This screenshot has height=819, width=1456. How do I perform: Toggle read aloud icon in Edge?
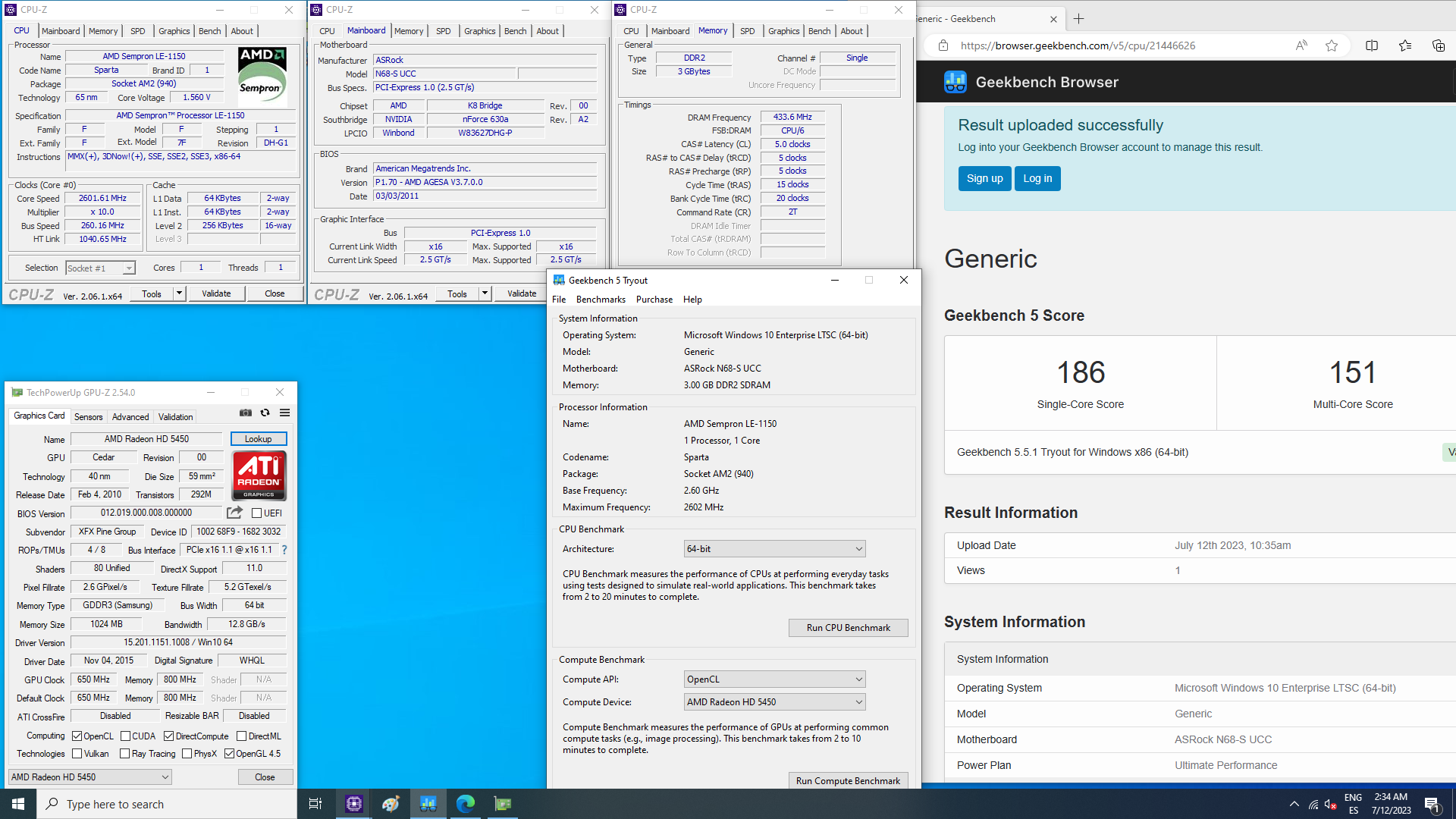[x=1301, y=45]
